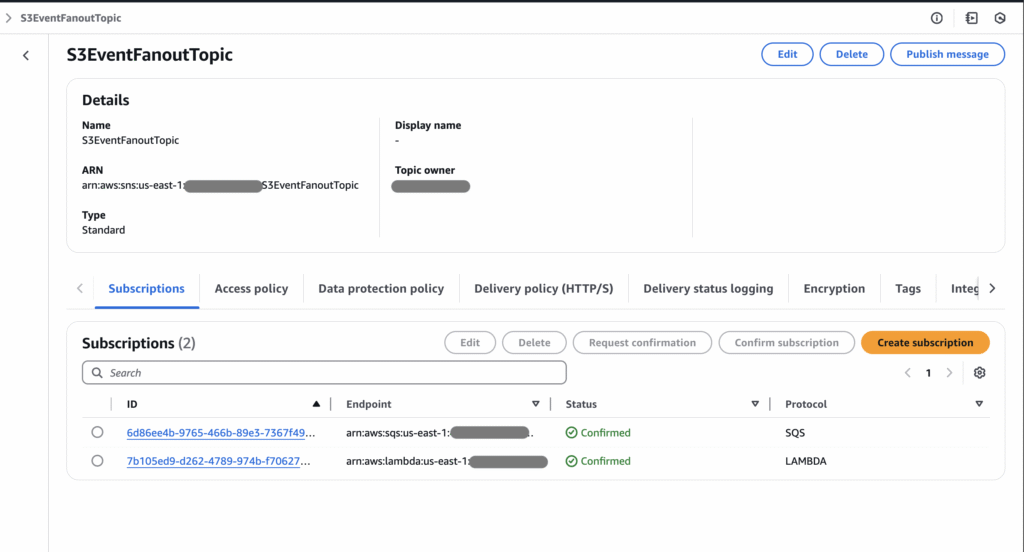This screenshot has height=552, width=1024.
Task: Edit the topic via top Edit button
Action: pos(787,54)
